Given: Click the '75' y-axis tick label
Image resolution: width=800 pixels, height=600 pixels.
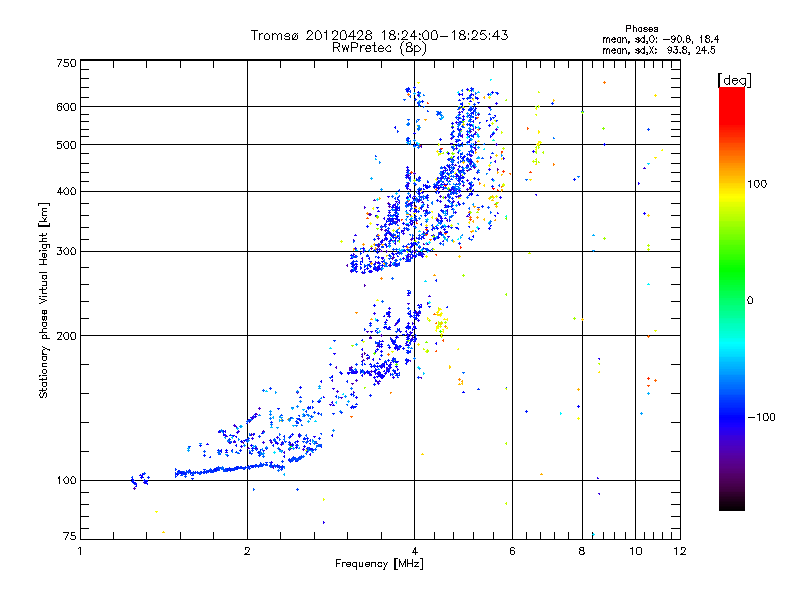Looking at the screenshot, I should point(69,536).
